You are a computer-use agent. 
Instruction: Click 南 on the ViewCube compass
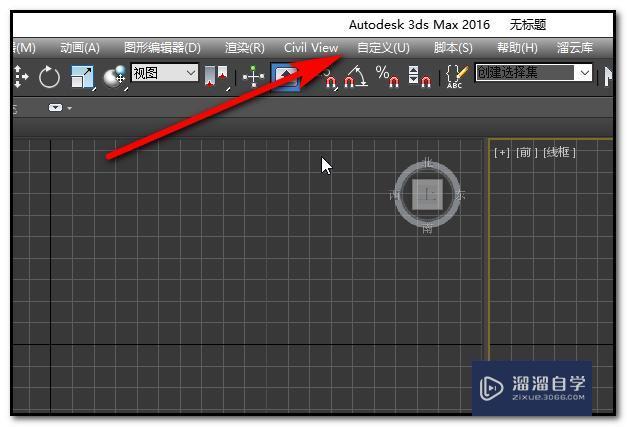coord(427,229)
